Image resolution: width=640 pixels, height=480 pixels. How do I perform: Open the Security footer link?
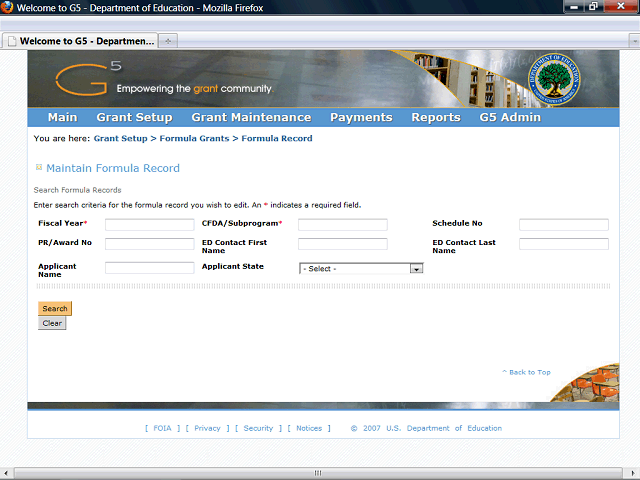click(258, 428)
